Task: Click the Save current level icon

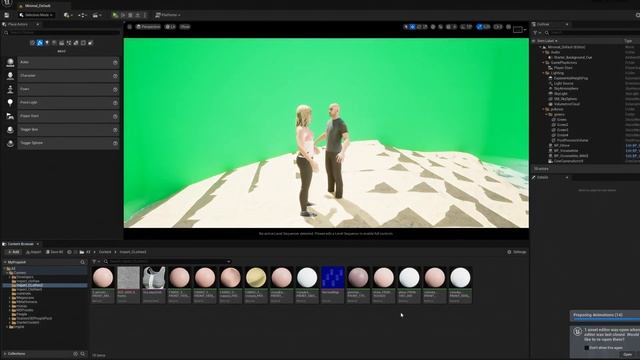Action: click(x=7, y=15)
